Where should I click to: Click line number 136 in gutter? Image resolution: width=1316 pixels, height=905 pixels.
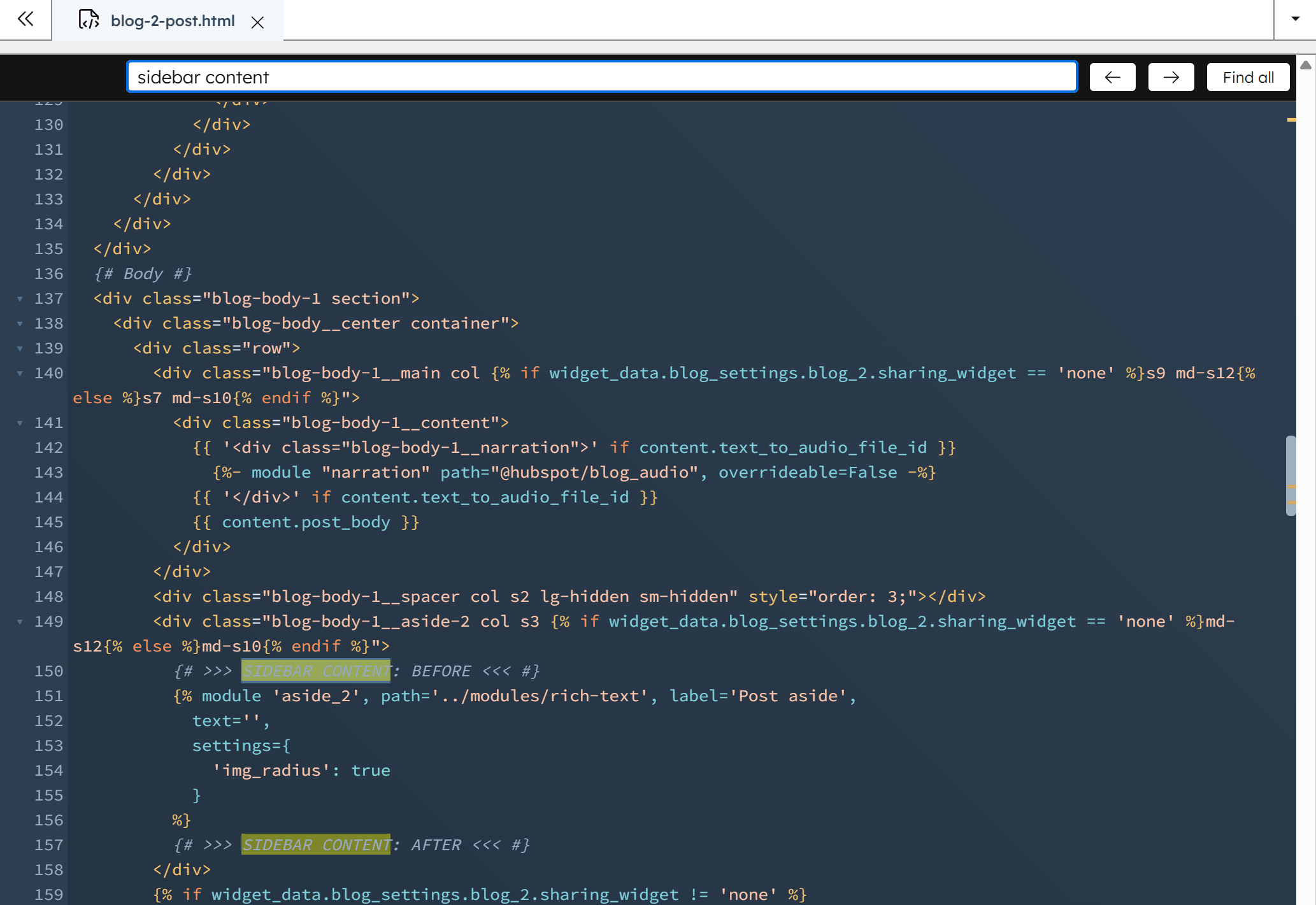(48, 274)
